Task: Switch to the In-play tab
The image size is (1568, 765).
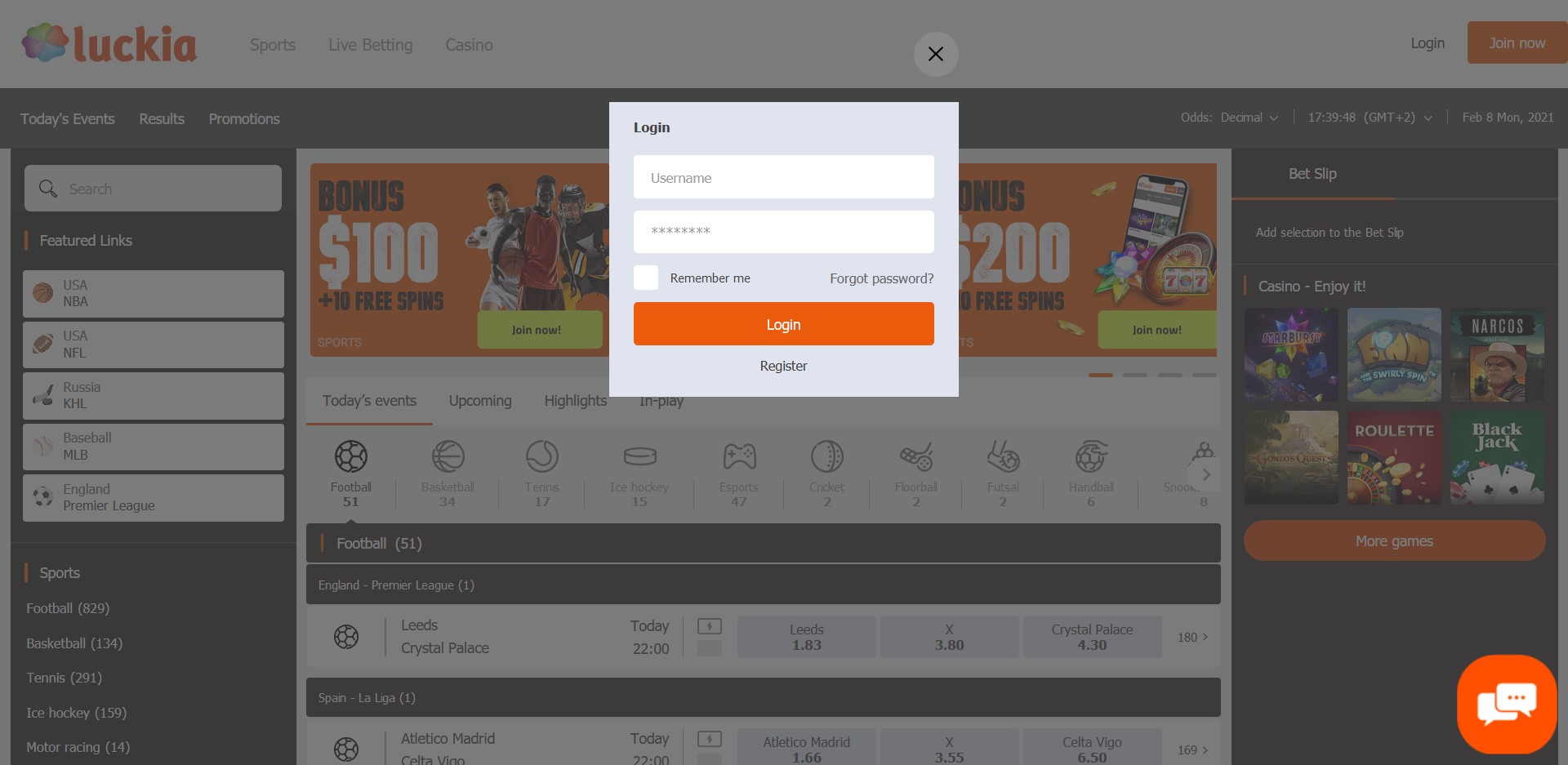Action: pyautogui.click(x=661, y=401)
